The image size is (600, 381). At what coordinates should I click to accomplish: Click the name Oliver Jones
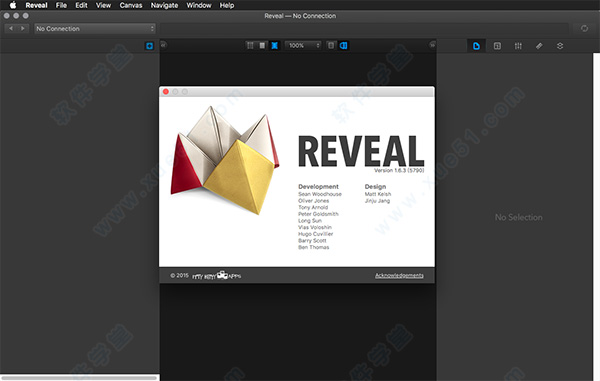coord(313,201)
